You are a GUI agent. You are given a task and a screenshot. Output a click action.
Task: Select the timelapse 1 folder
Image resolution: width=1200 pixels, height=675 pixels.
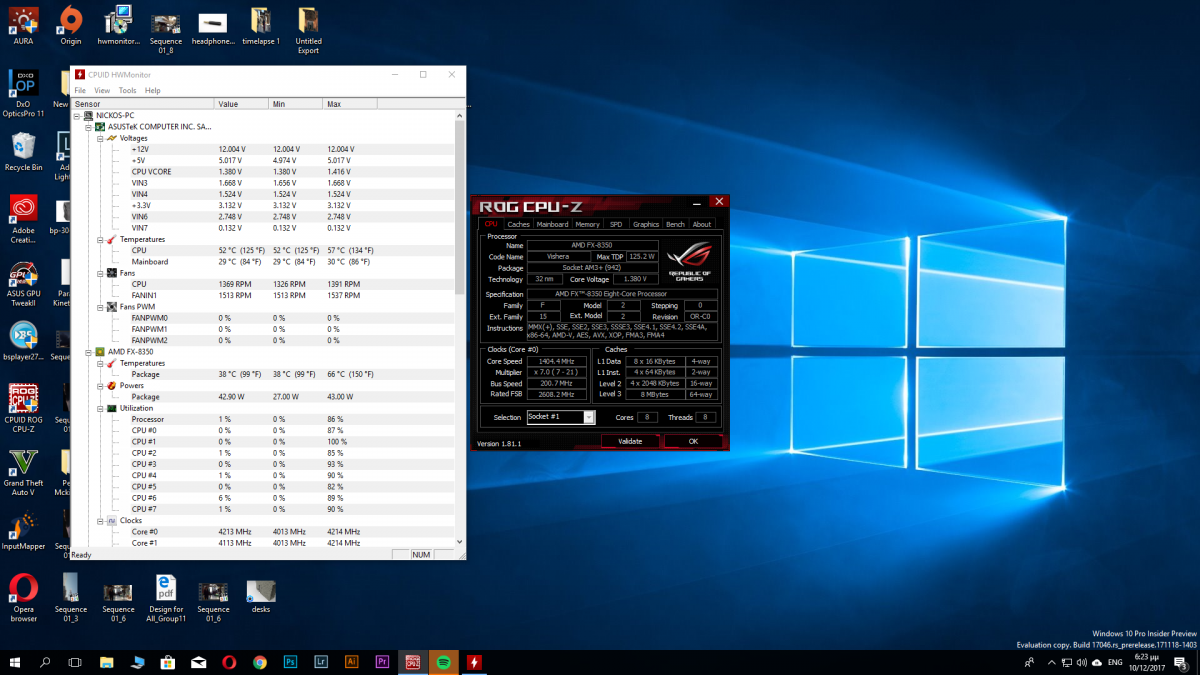[x=261, y=26]
